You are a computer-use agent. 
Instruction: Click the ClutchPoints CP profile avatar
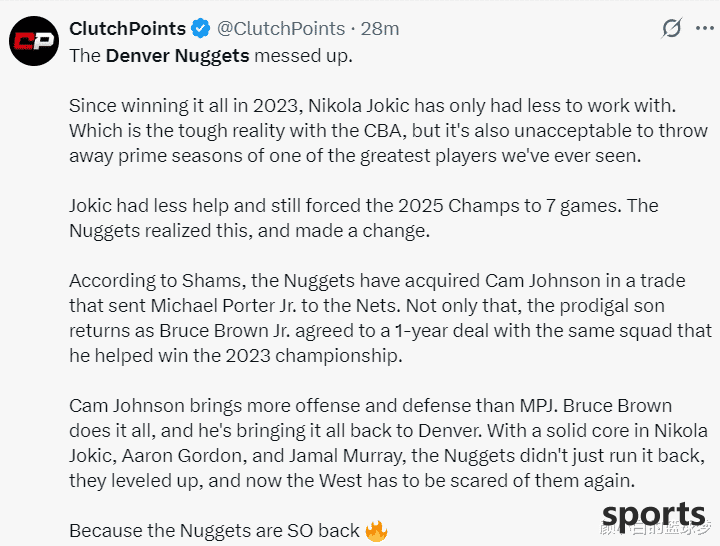pyautogui.click(x=32, y=43)
